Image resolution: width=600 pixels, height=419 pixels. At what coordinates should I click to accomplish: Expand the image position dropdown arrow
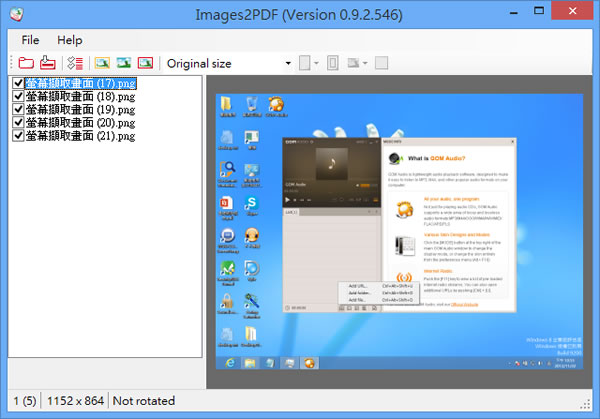coord(366,63)
